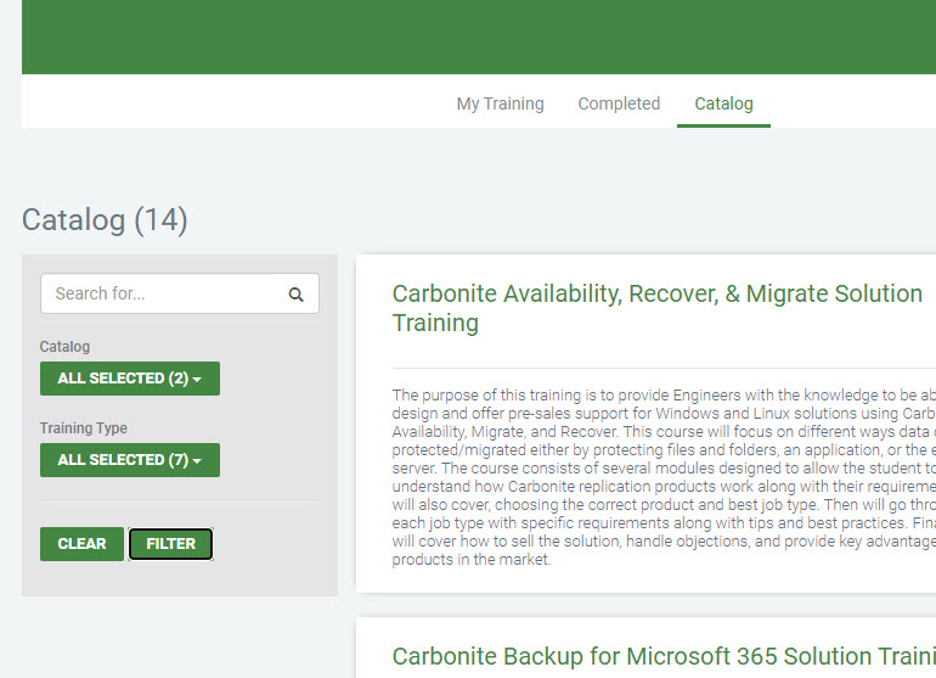The width and height of the screenshot is (936, 678).
Task: Expand the Catalog All Selected (2) dropdown
Action: [130, 378]
